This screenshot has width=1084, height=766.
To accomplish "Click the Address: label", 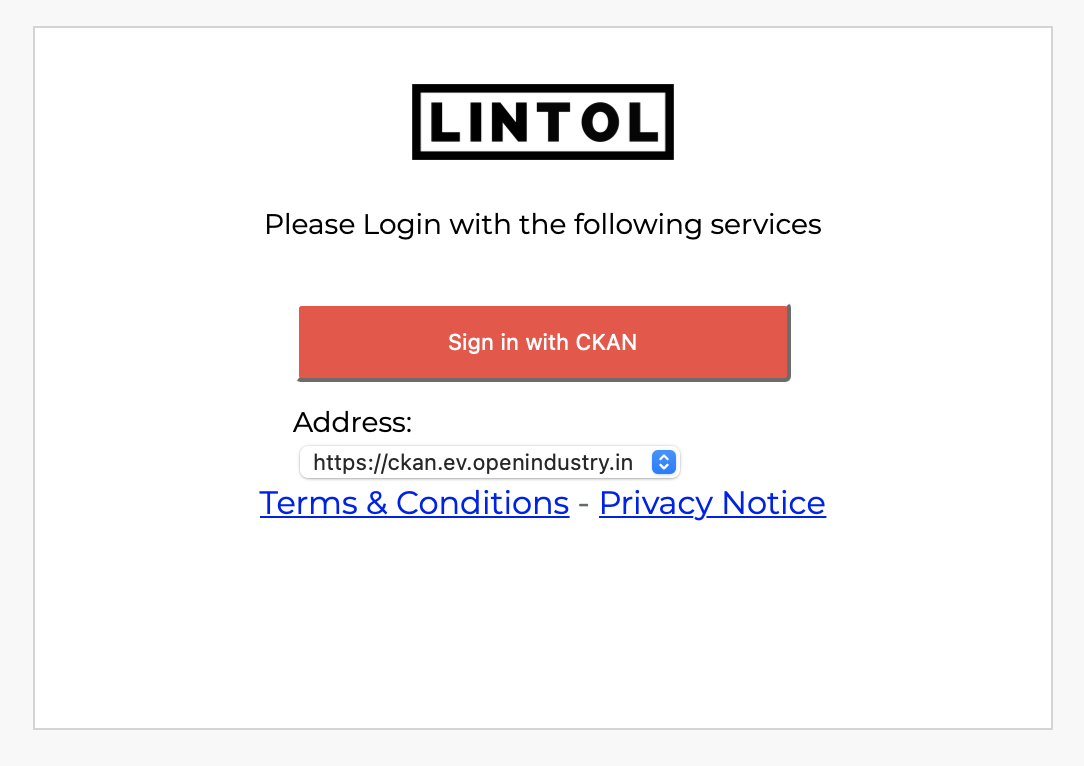I will click(352, 423).
